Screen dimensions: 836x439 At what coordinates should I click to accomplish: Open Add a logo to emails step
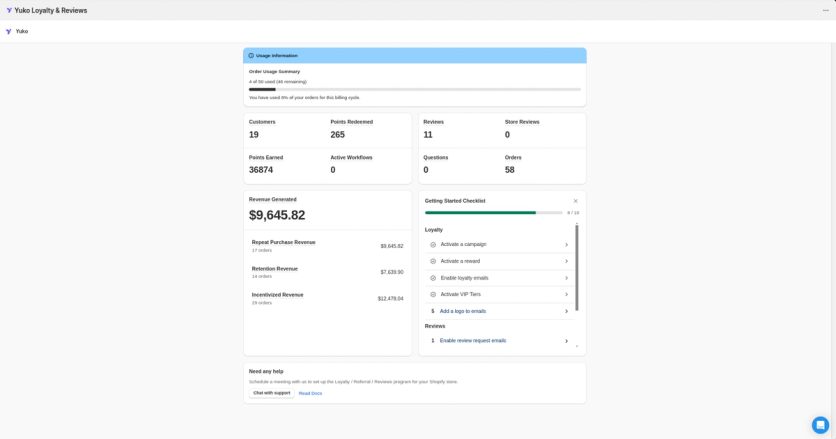coord(463,312)
